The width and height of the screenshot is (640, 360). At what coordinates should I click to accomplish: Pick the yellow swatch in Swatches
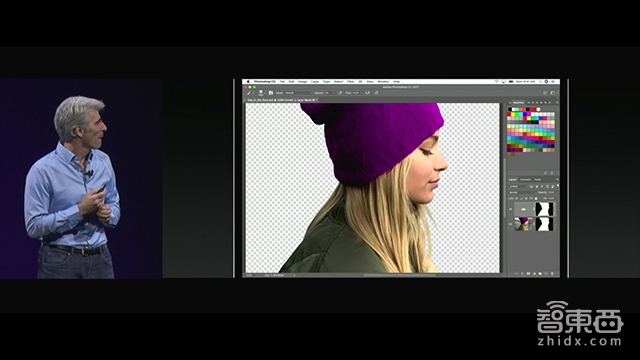513,114
